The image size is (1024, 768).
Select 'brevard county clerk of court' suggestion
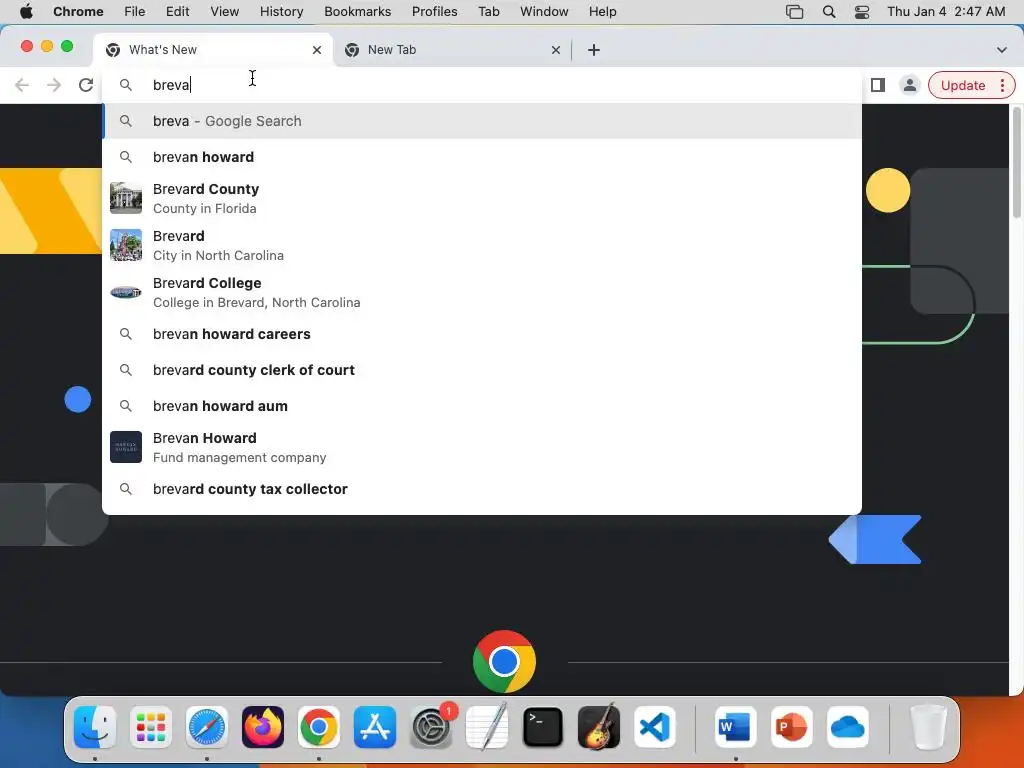482,370
